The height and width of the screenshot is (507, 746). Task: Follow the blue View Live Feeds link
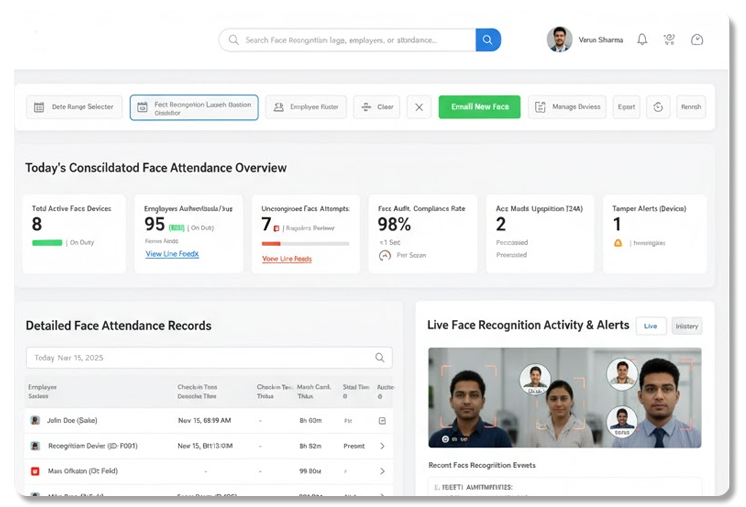coord(172,254)
